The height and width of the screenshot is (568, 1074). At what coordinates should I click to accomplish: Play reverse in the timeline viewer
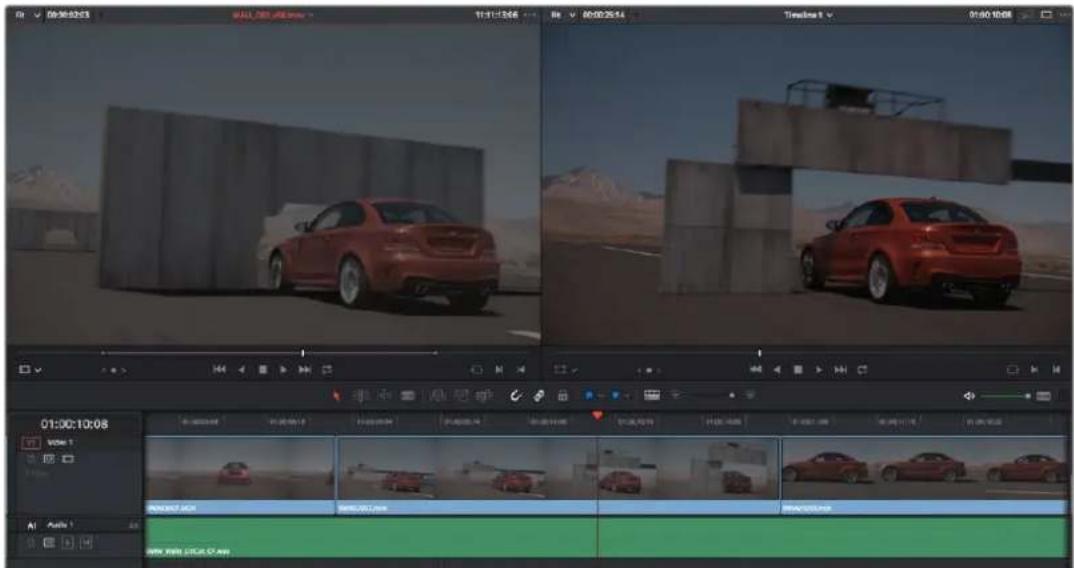pos(777,369)
